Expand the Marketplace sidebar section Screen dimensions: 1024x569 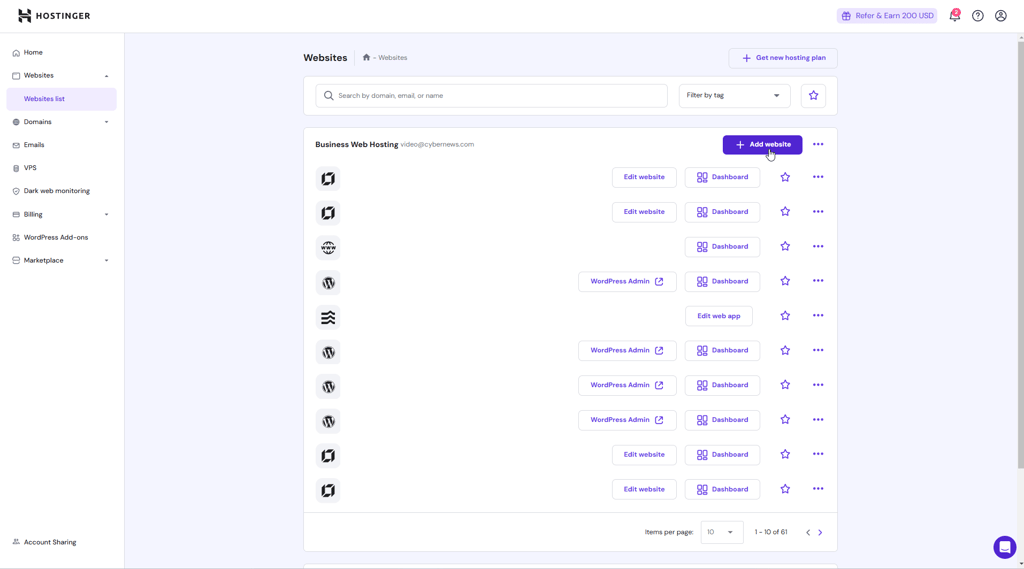[x=106, y=261]
